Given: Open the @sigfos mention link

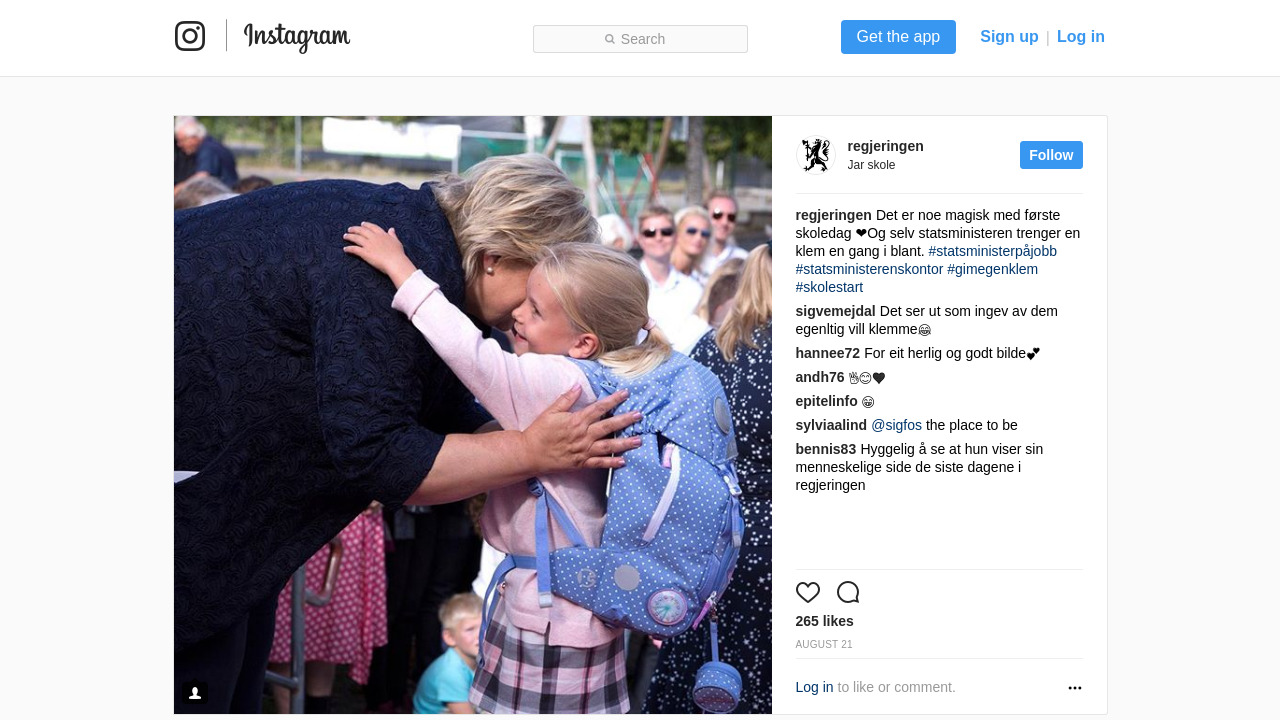Looking at the screenshot, I should (x=897, y=425).
